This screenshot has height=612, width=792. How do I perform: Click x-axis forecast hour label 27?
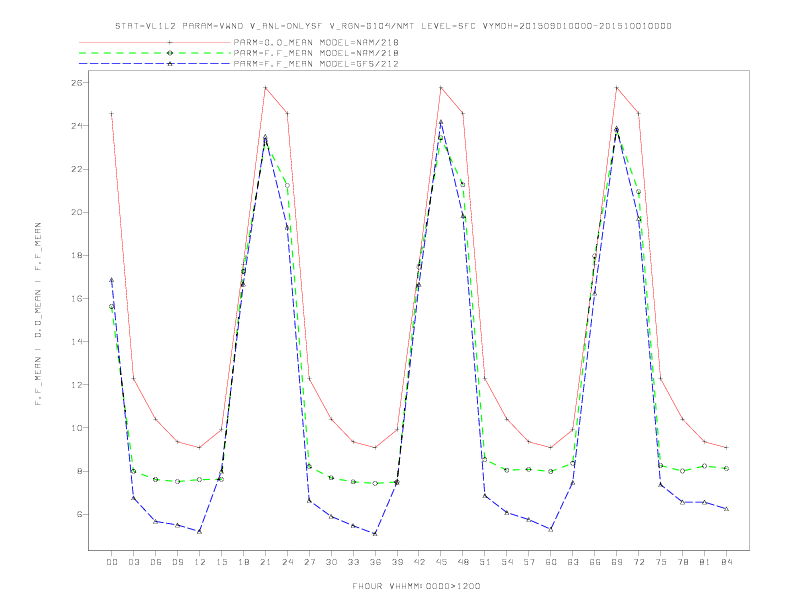click(x=310, y=562)
